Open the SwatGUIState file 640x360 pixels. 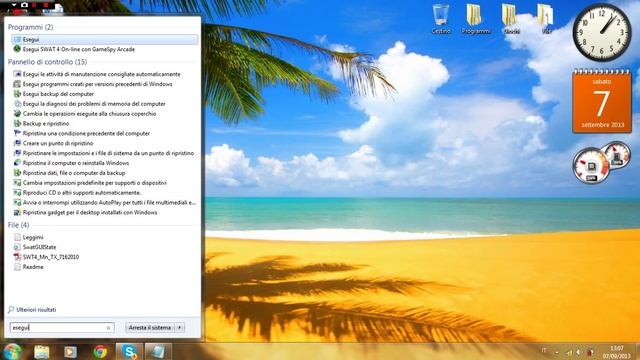click(x=39, y=247)
